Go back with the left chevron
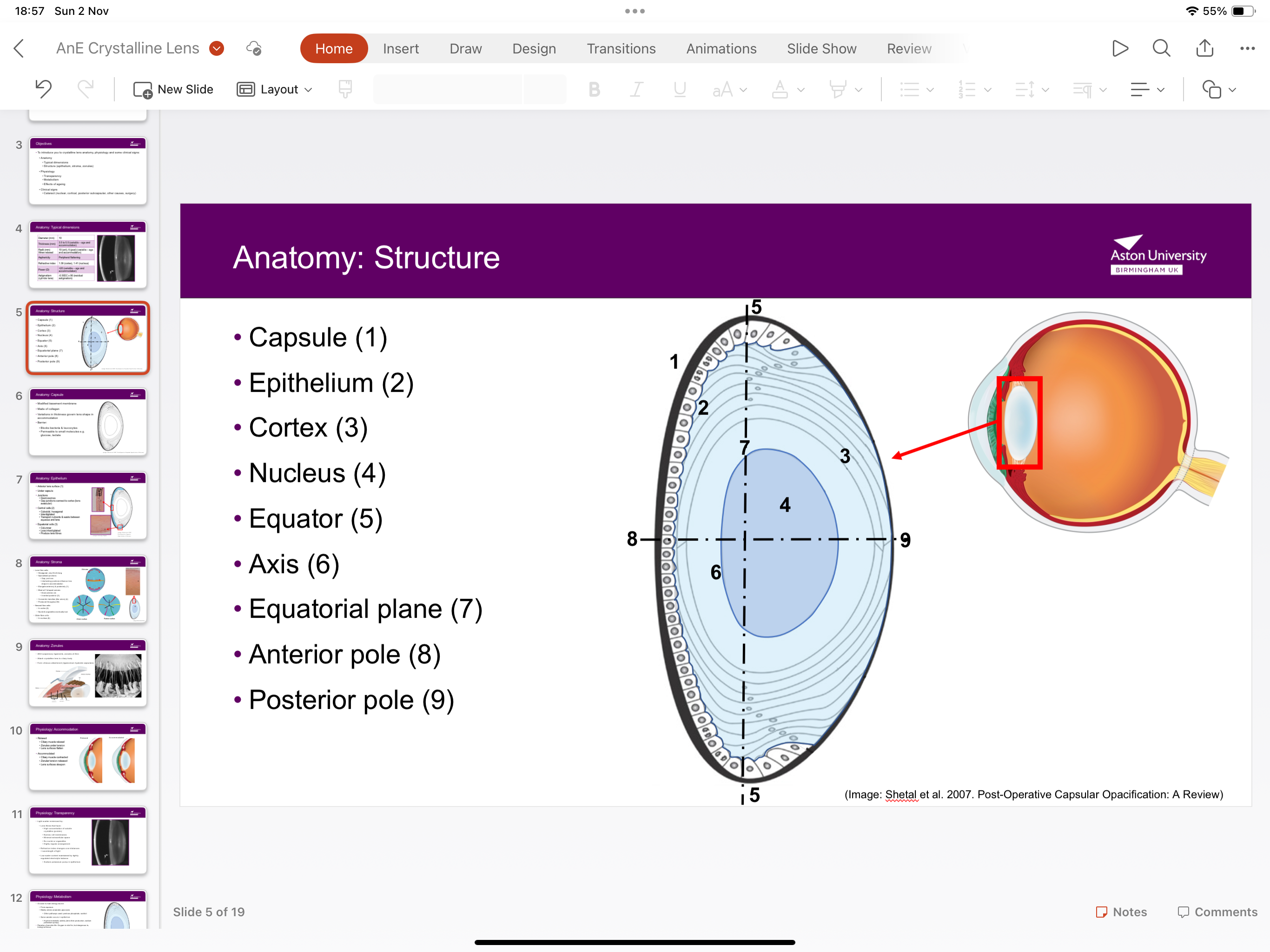The width and height of the screenshot is (1270, 952). click(x=19, y=48)
